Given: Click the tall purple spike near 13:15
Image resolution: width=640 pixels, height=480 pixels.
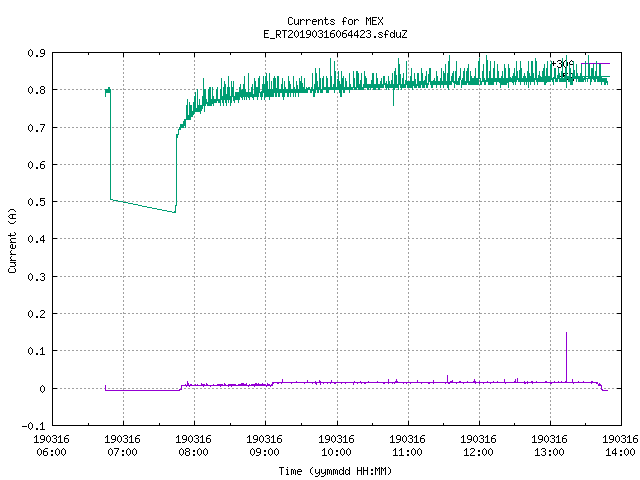Looking at the screenshot, I should pos(567,357).
